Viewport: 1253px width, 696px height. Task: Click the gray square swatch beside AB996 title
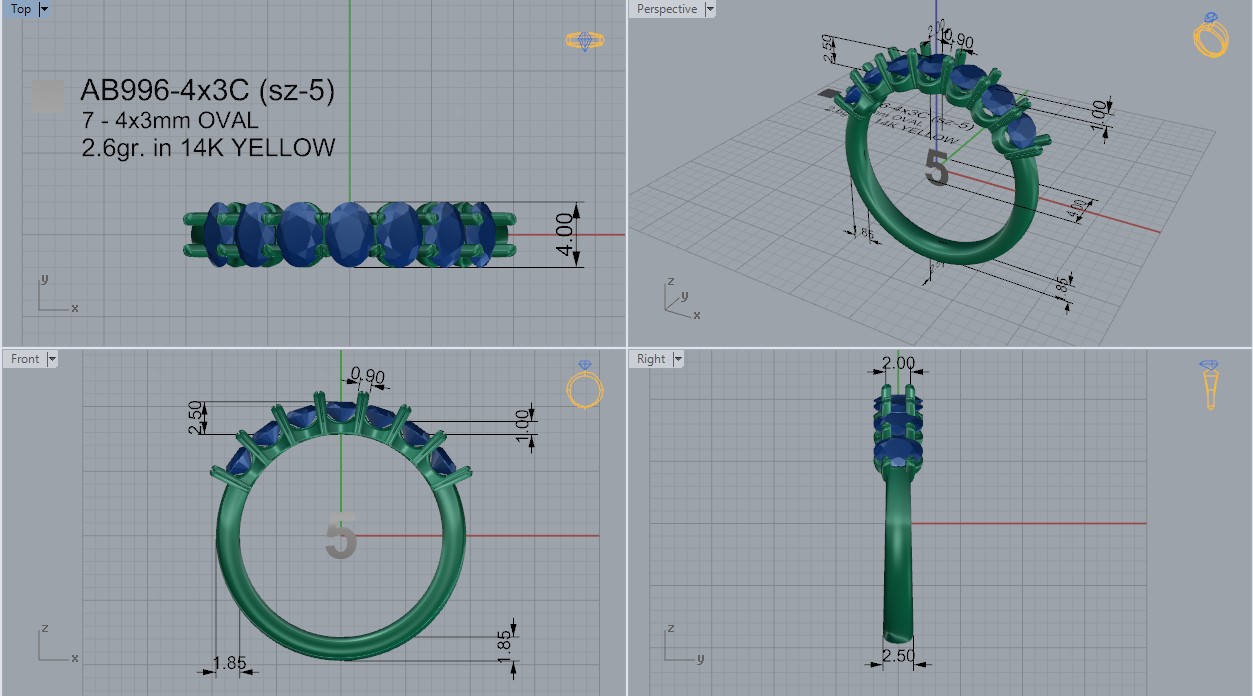(x=48, y=97)
